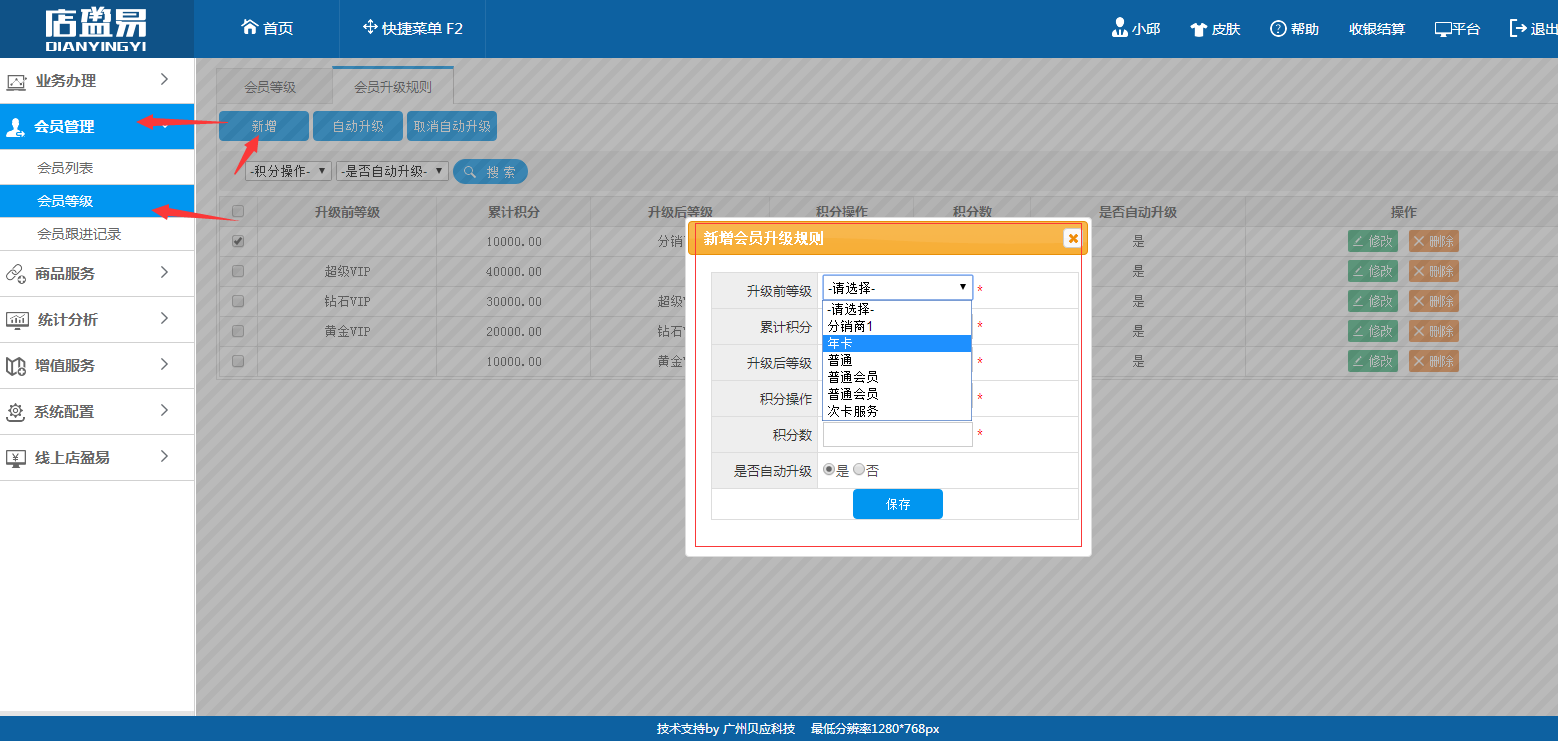Click the 自动升级 button

(x=358, y=126)
